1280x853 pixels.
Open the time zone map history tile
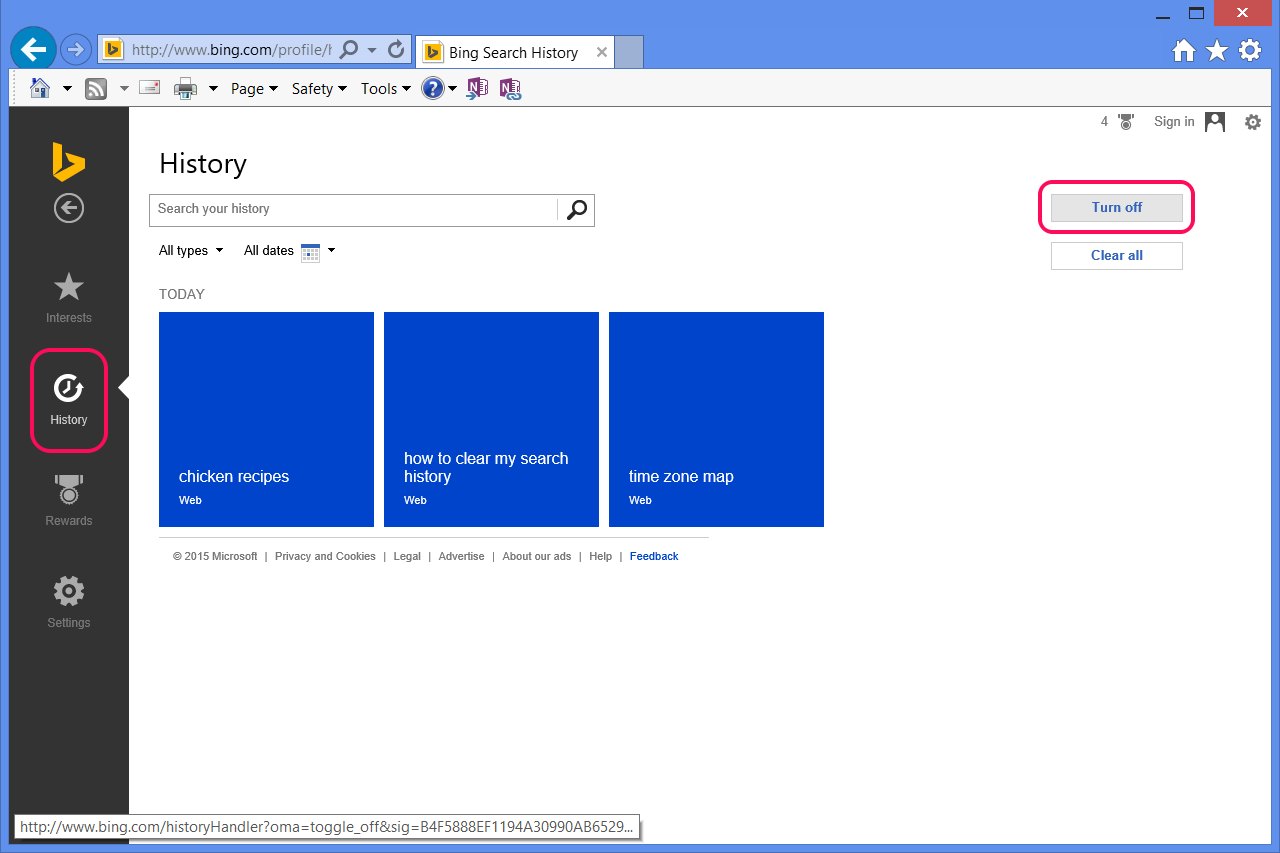[716, 419]
